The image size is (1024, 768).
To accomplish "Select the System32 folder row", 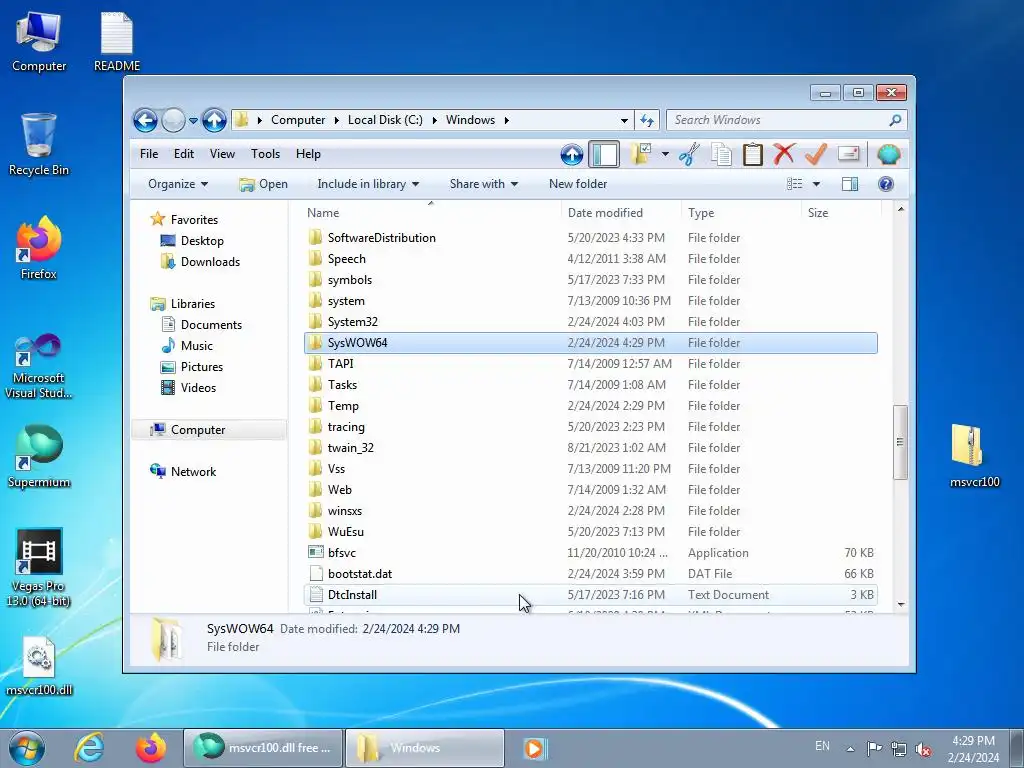I will (590, 322).
